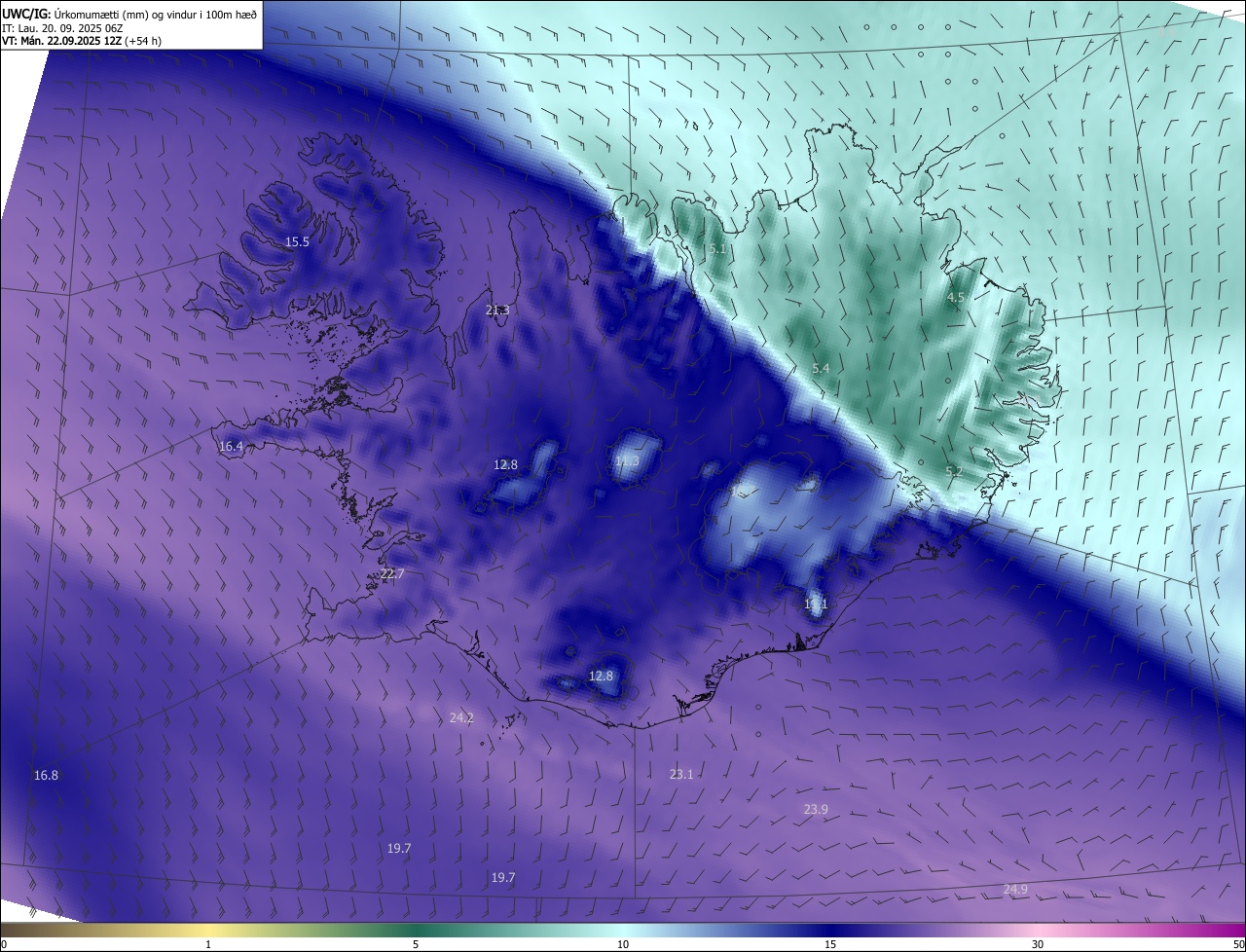Screen dimensions: 1246x952
Task: Click the 24.2 value label
Action: pyautogui.click(x=461, y=718)
